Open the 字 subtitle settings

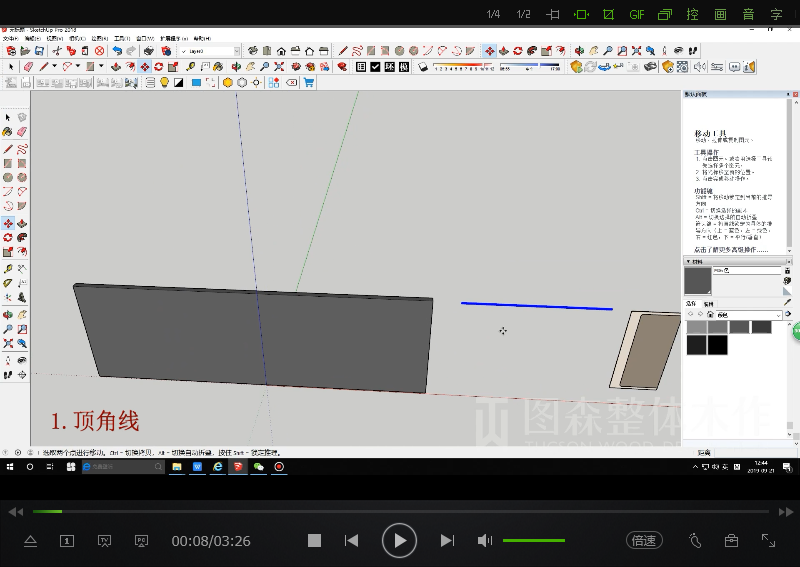click(x=776, y=14)
